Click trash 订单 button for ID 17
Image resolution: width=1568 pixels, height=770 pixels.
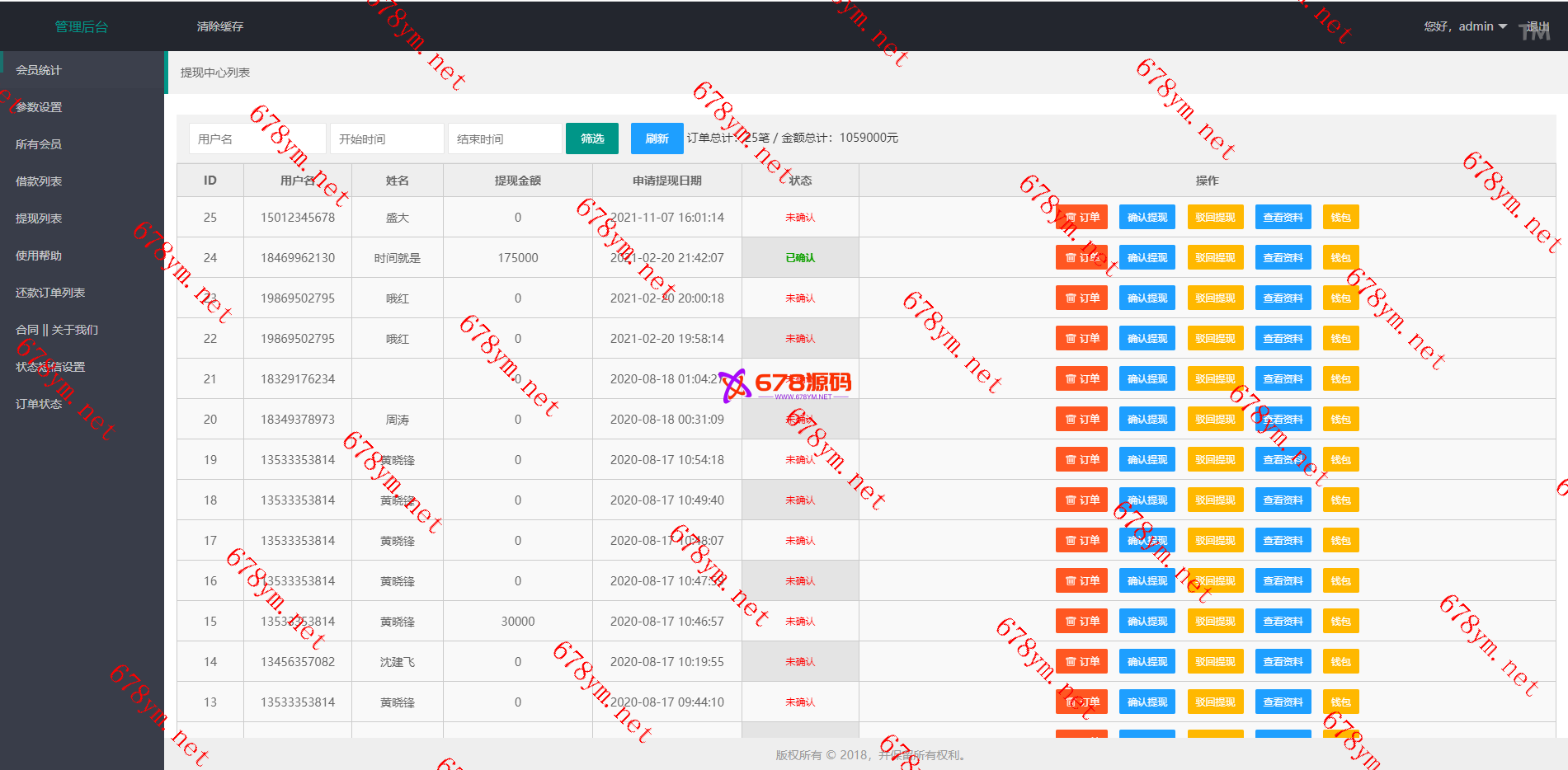1081,541
